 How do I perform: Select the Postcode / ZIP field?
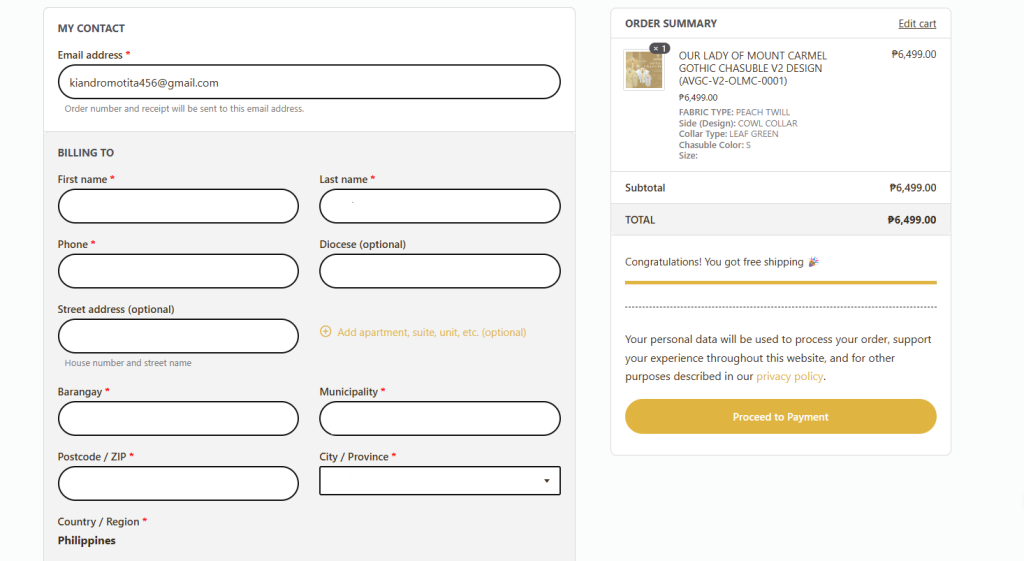coord(178,483)
